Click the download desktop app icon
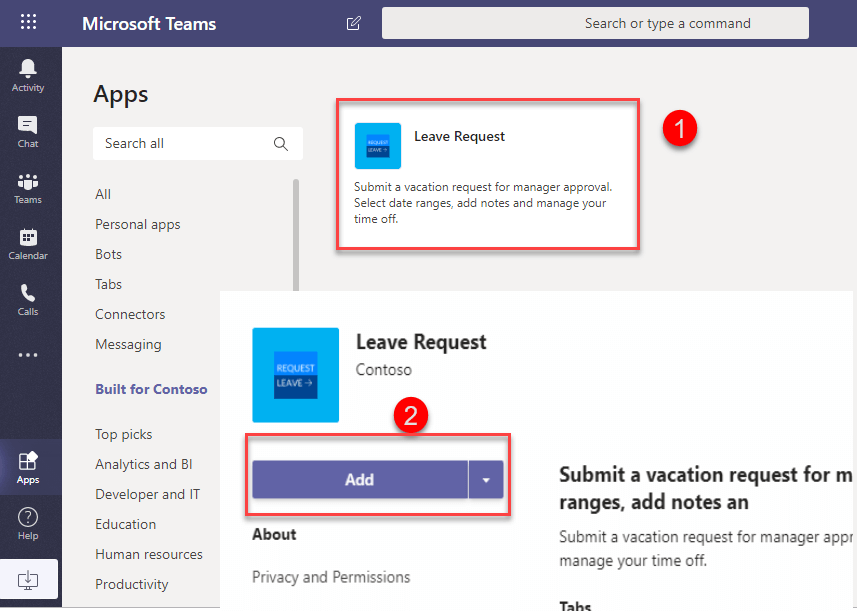 click(28, 579)
